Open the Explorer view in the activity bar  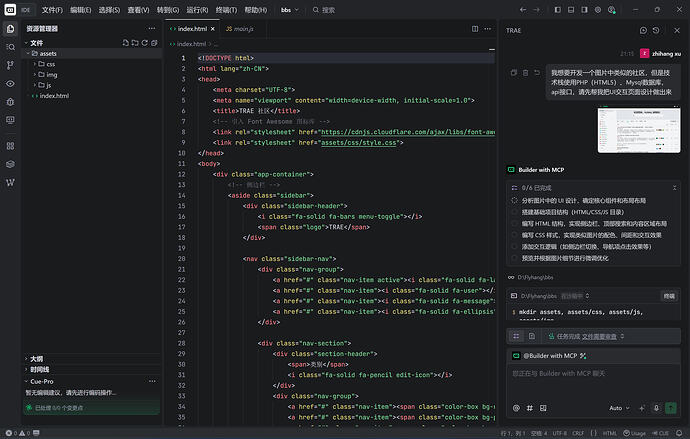coord(10,29)
